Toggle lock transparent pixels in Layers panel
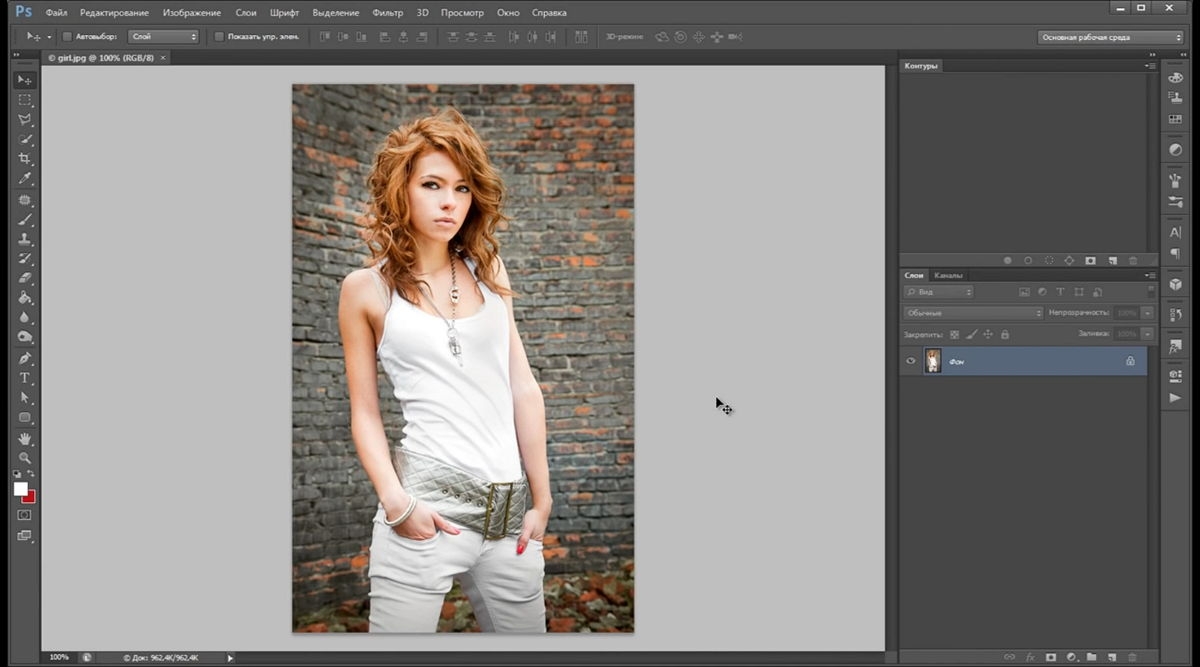1200x667 pixels. [954, 334]
